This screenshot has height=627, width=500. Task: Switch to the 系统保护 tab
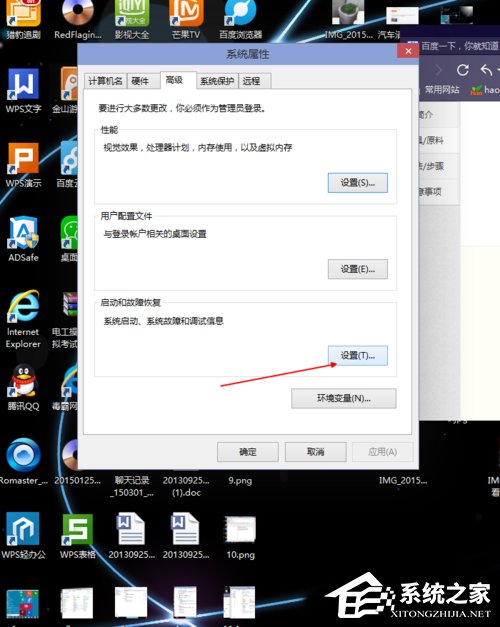[x=217, y=81]
